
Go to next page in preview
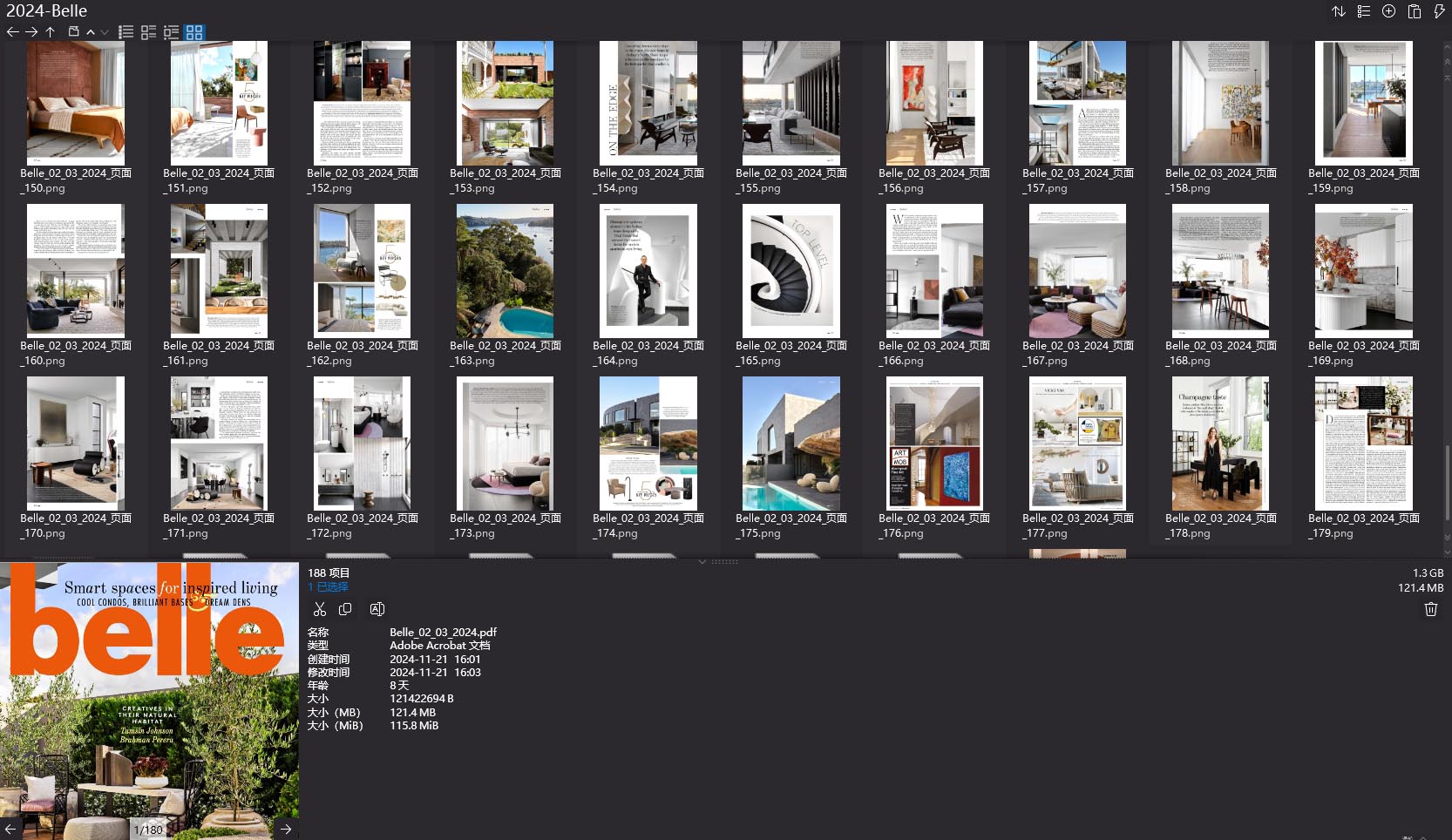point(287,830)
